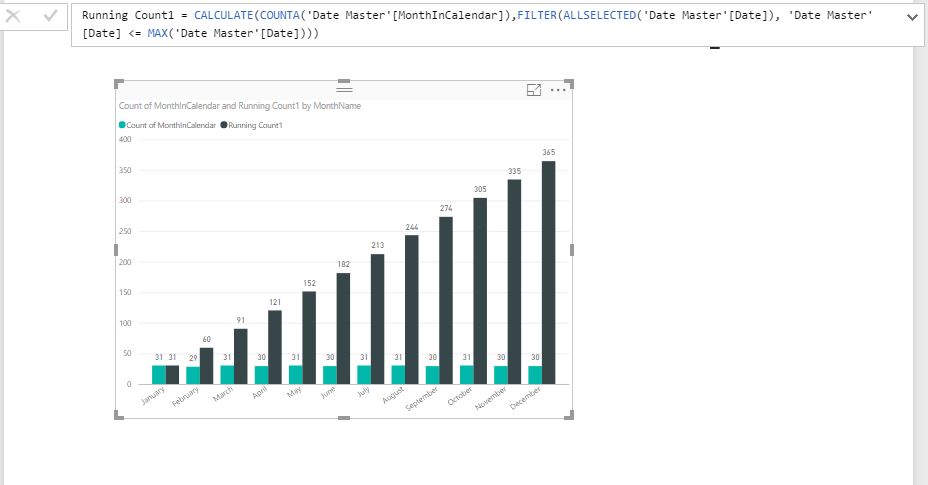Click the February axis label

pos(185,397)
